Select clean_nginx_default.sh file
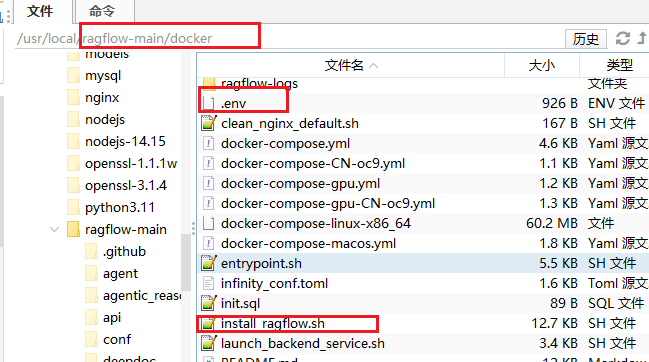The height and width of the screenshot is (362, 649). tap(423, 123)
